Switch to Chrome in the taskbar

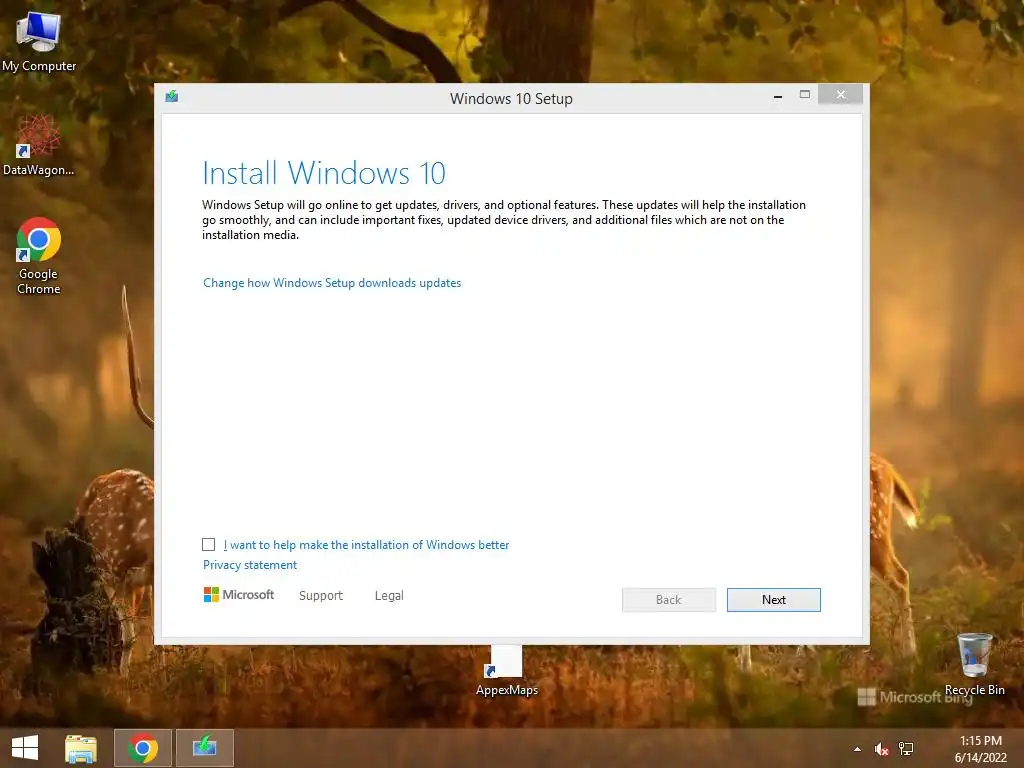point(143,748)
